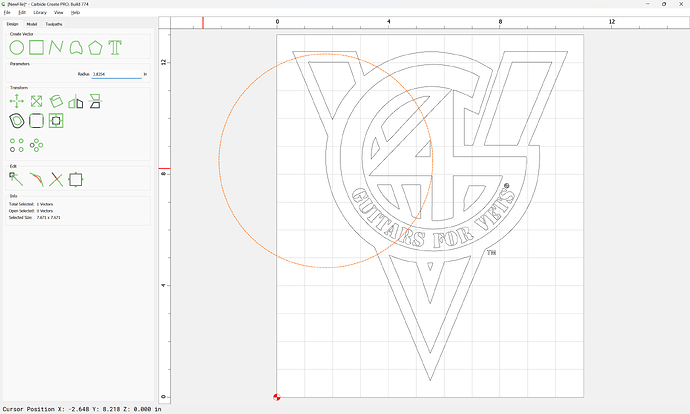
Task: Click the Selected Size 7.671 x 7.671 line
Action: point(35,217)
